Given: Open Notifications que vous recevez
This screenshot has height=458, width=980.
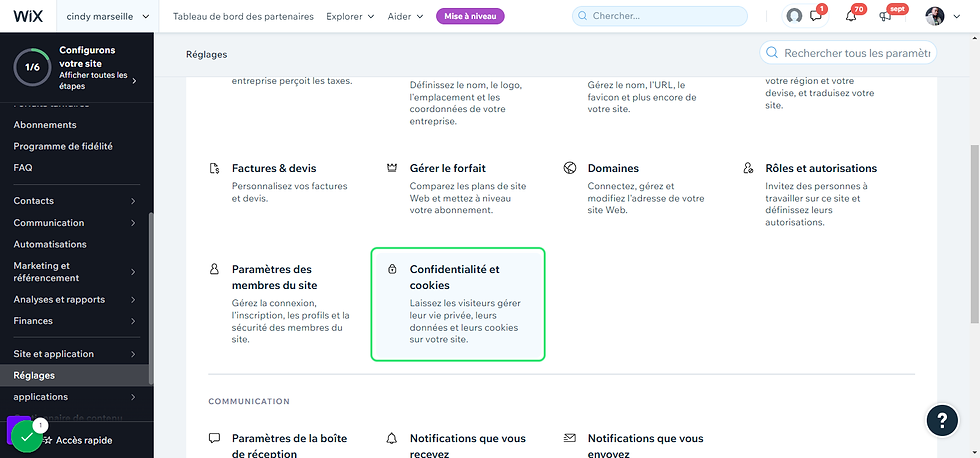Looking at the screenshot, I should [468, 446].
